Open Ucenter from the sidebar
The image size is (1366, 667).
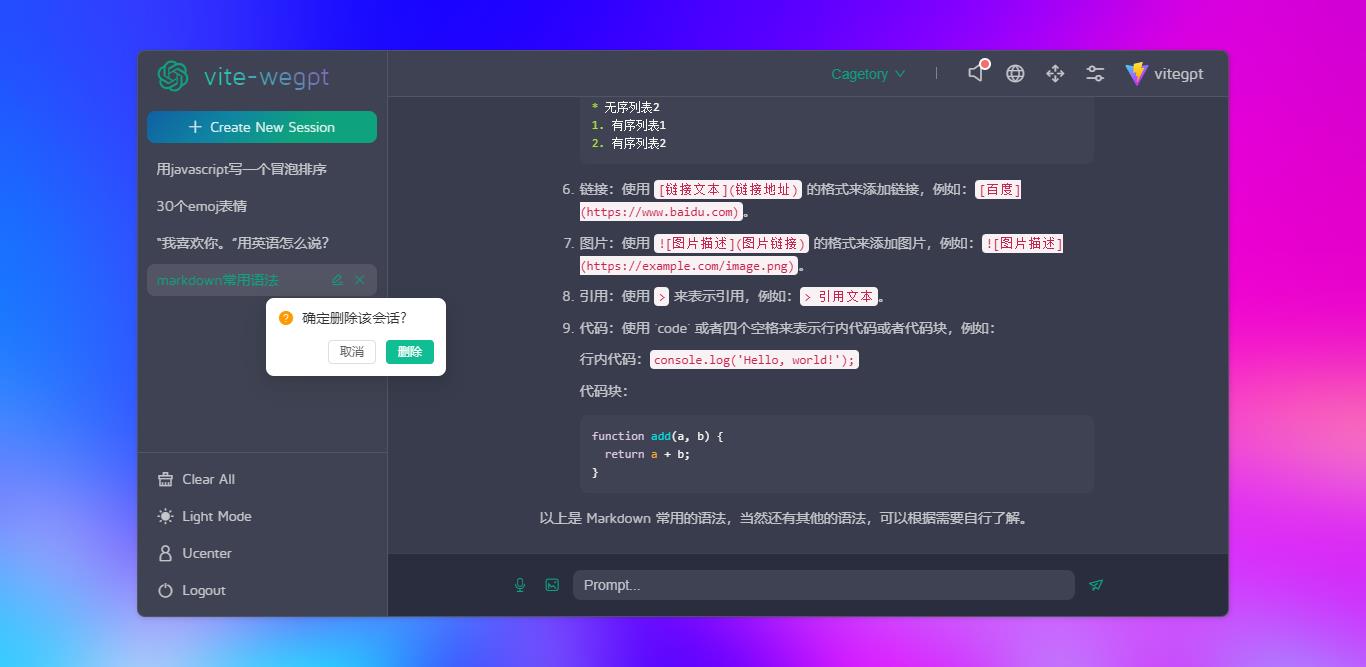pyautogui.click(x=206, y=553)
